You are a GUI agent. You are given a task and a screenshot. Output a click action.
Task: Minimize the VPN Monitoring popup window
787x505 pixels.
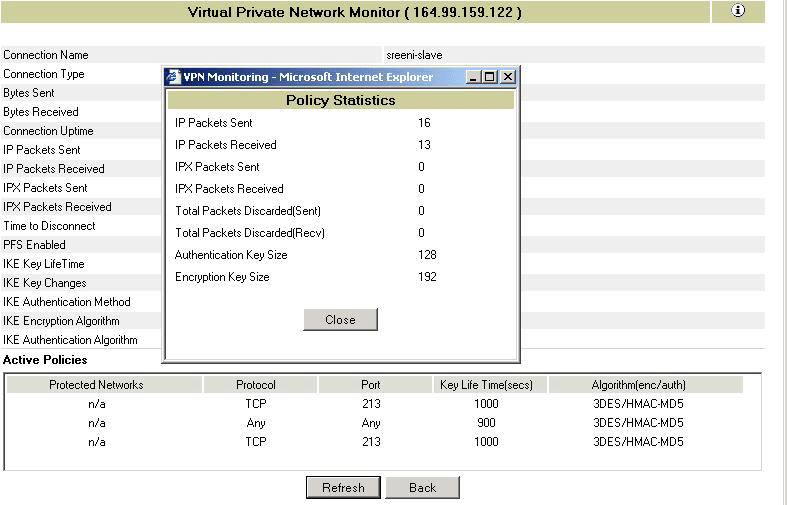pos(474,77)
